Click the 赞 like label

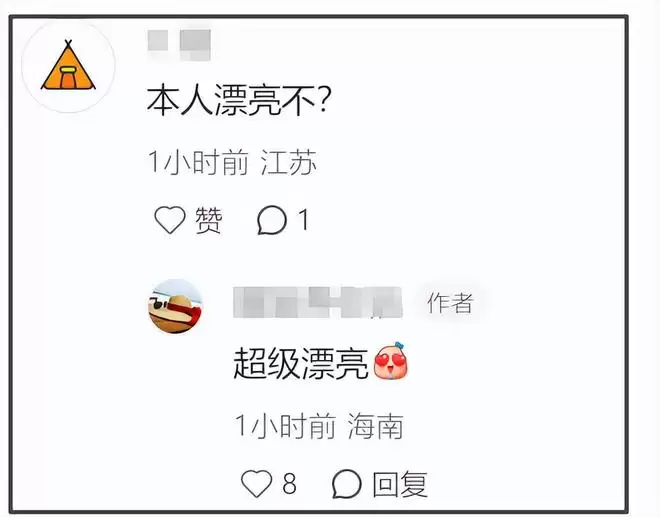[208, 220]
